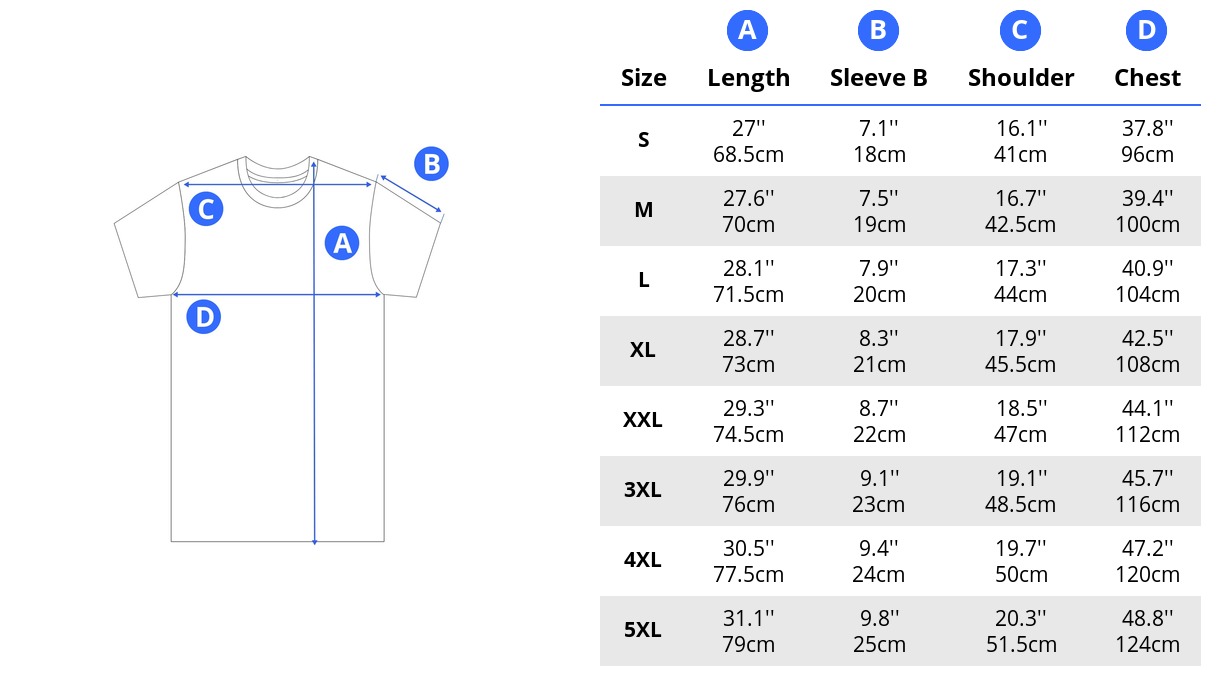Screen dimensions: 1221x700
Task: Select the D marker on the shirt chest
Action: [204, 317]
